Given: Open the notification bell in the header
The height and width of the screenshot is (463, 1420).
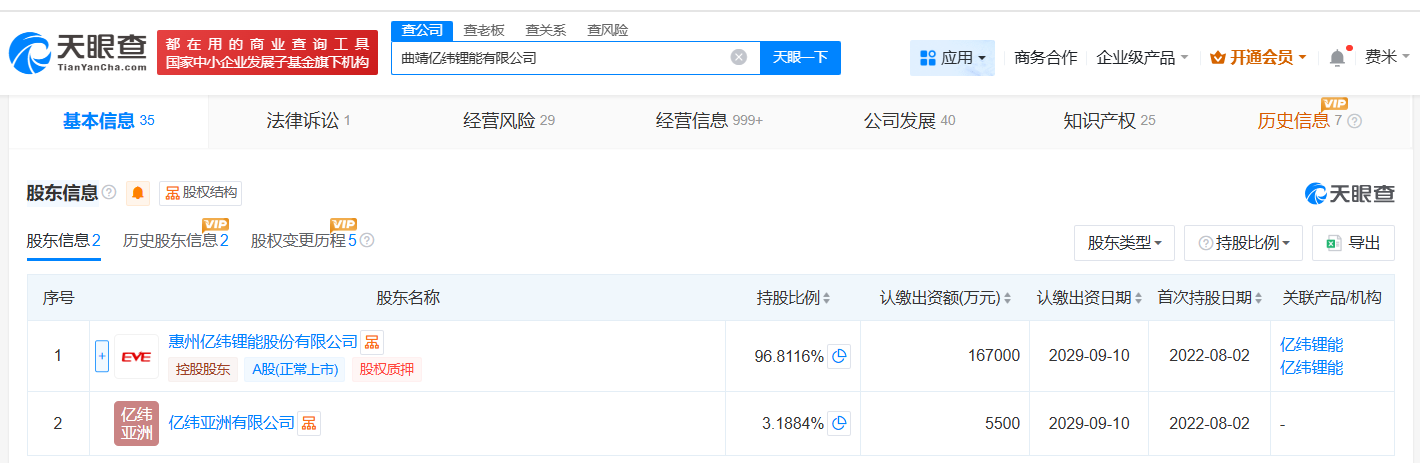Looking at the screenshot, I should pos(1337,57).
